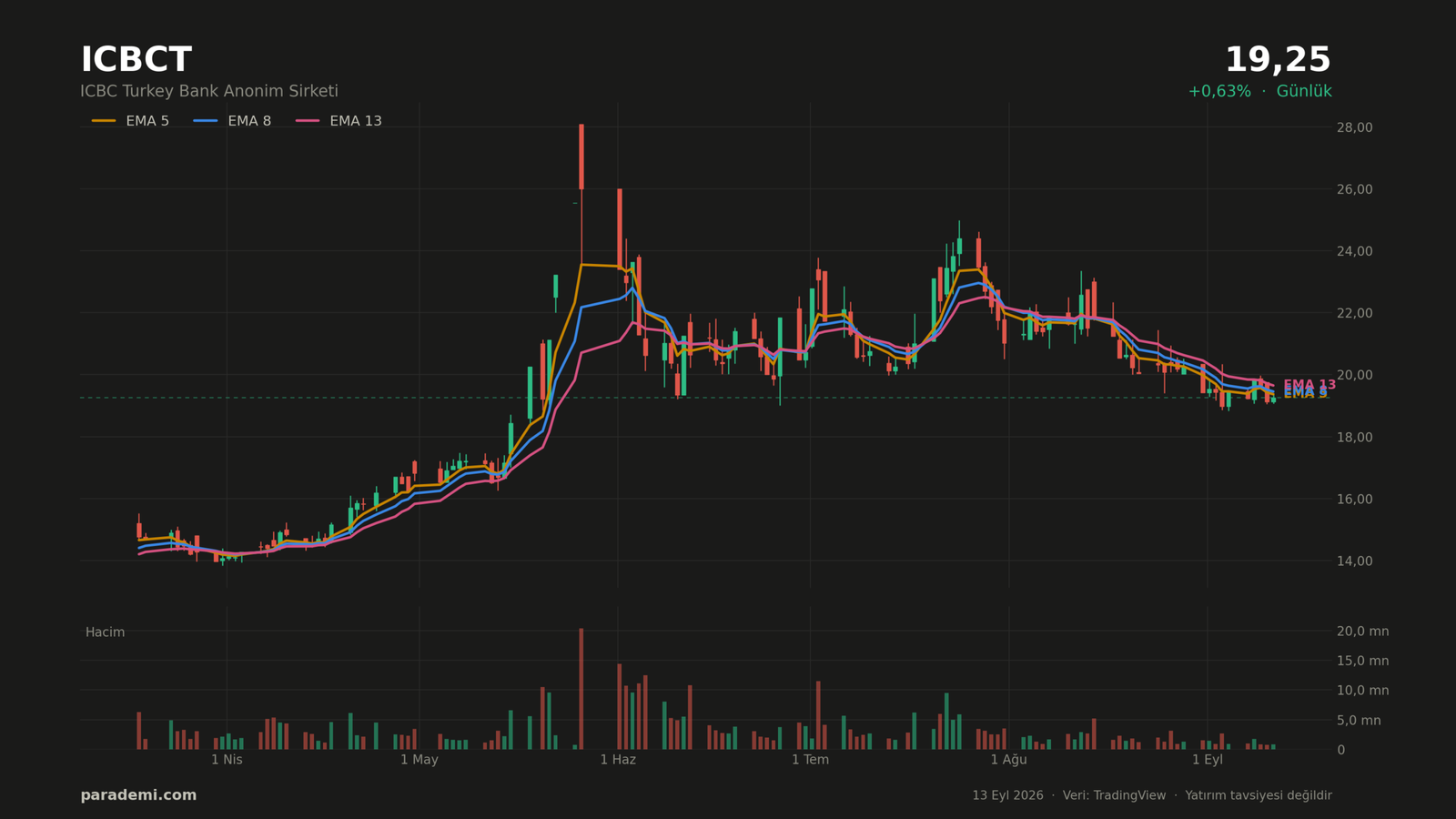Select the EMA 8 legend entry

click(x=232, y=121)
